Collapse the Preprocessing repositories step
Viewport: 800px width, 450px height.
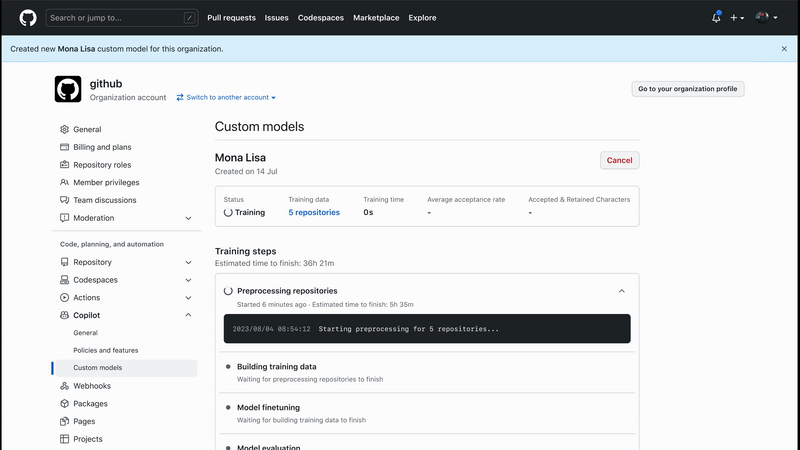coord(621,291)
